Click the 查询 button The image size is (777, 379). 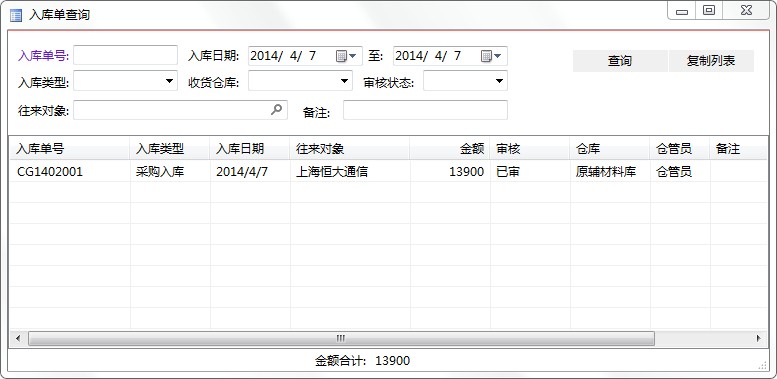620,61
